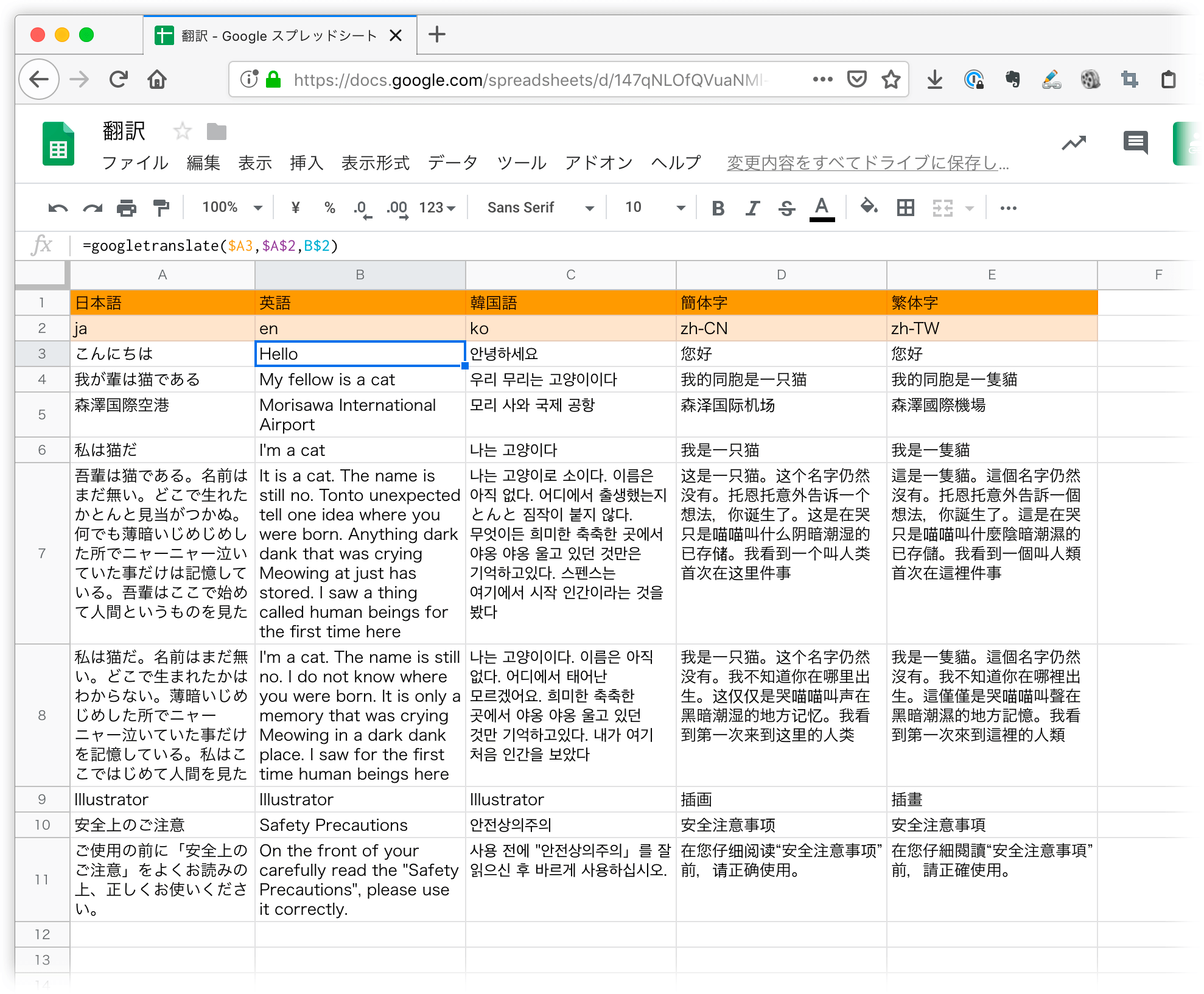
Task: Open the fill color bucket
Action: point(869,207)
